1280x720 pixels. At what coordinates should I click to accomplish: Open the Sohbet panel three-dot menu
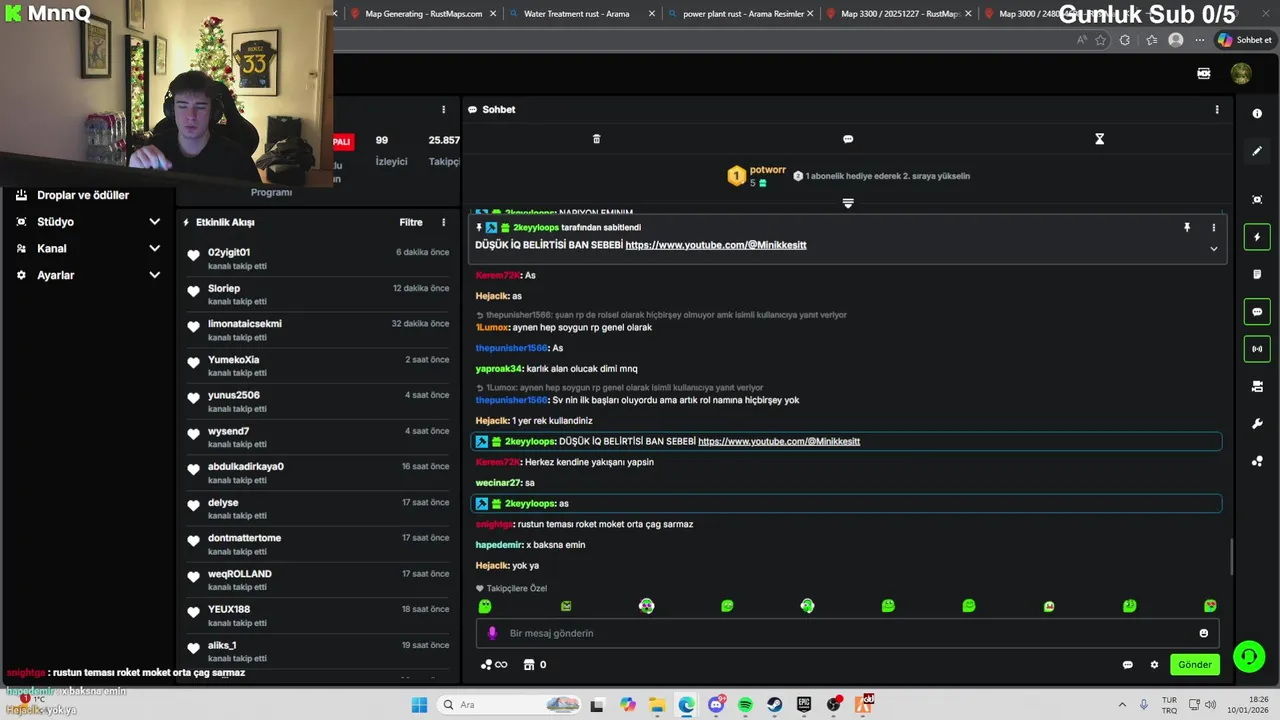click(1217, 109)
